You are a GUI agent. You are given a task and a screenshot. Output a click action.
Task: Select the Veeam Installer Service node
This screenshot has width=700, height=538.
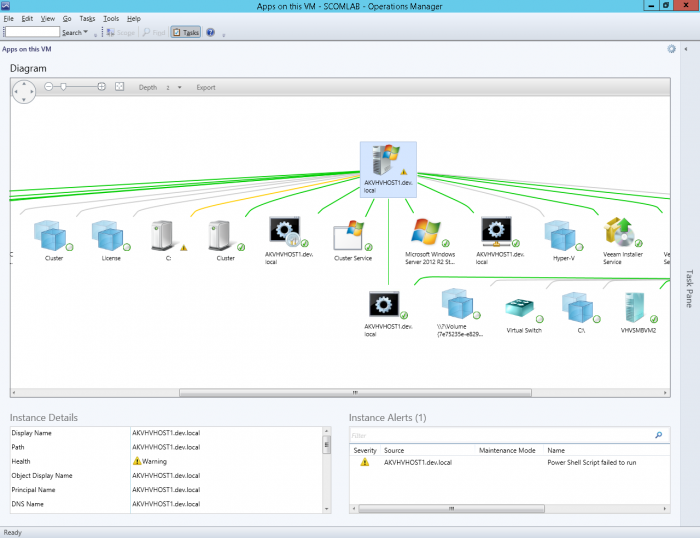pos(620,233)
